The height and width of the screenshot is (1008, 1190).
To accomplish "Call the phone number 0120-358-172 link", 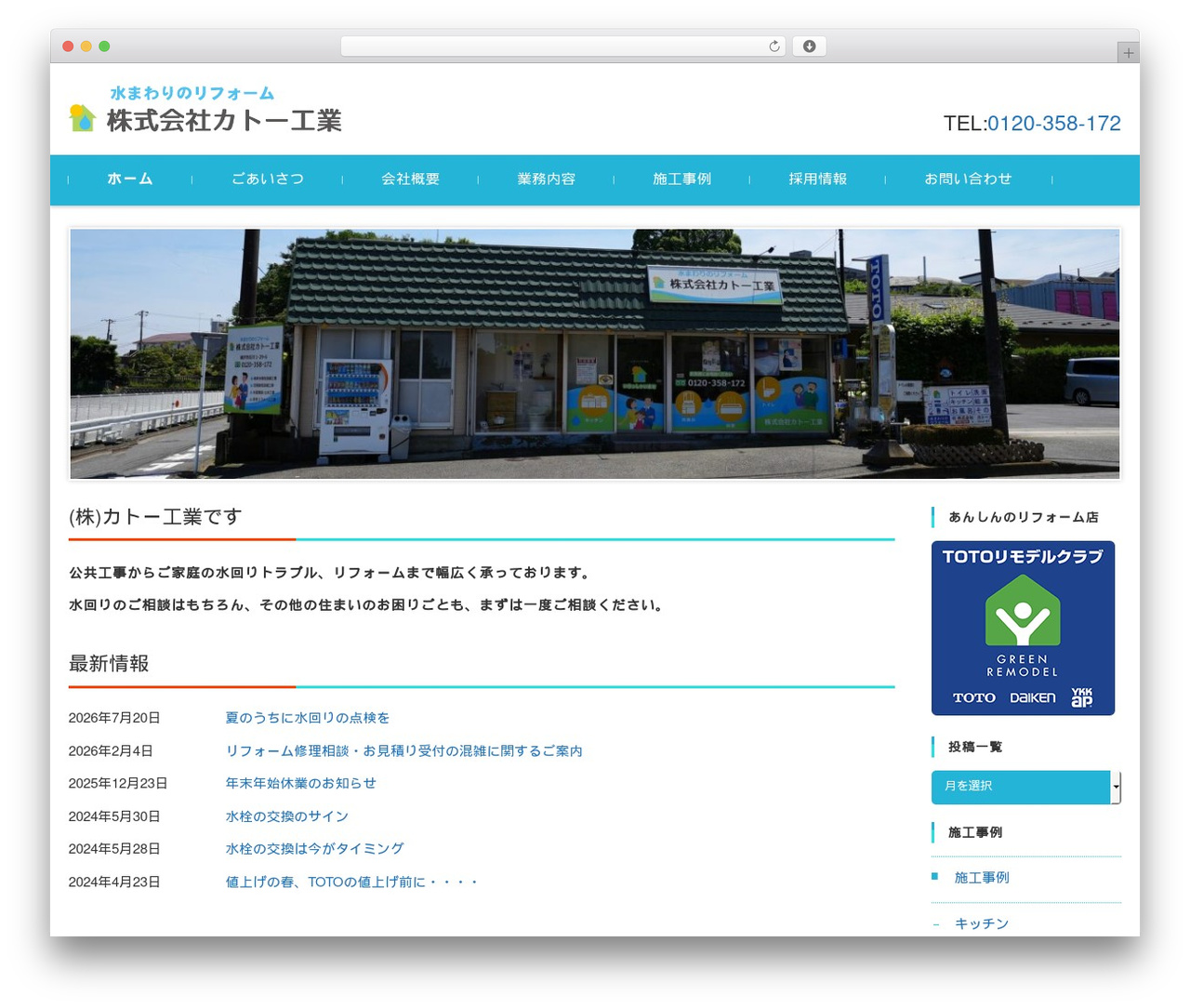I will 1054,124.
